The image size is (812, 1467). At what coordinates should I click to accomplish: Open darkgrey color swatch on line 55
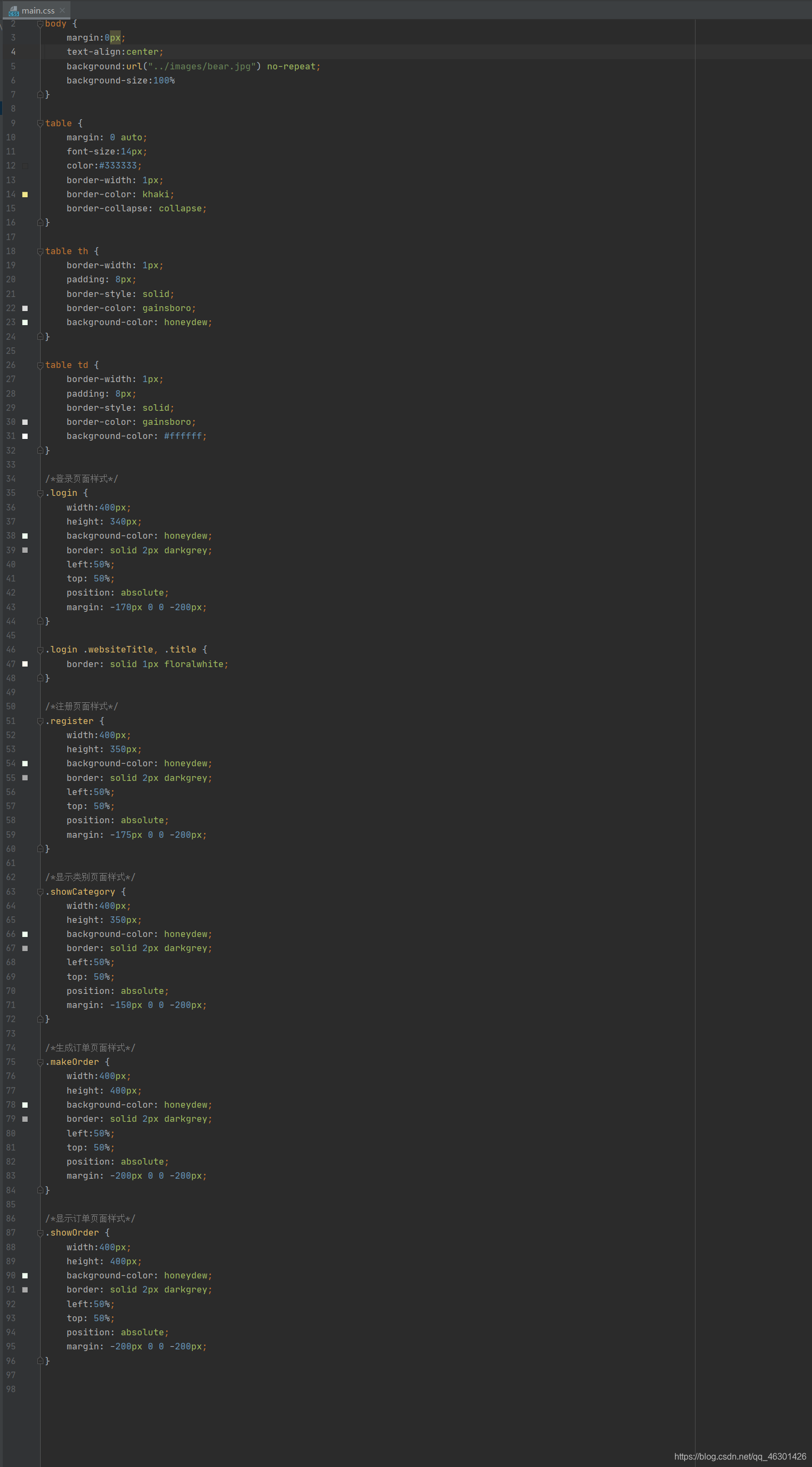pyautogui.click(x=25, y=778)
